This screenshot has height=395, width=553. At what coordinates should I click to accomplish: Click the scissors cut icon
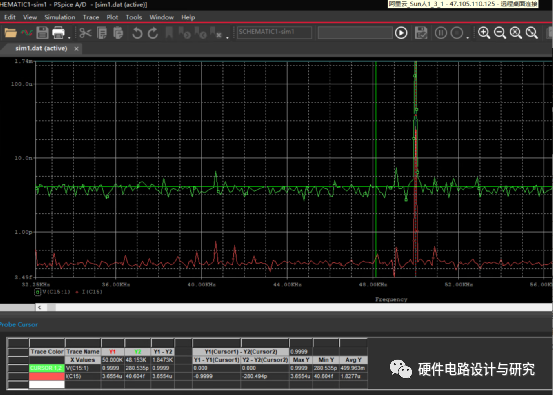[x=85, y=33]
